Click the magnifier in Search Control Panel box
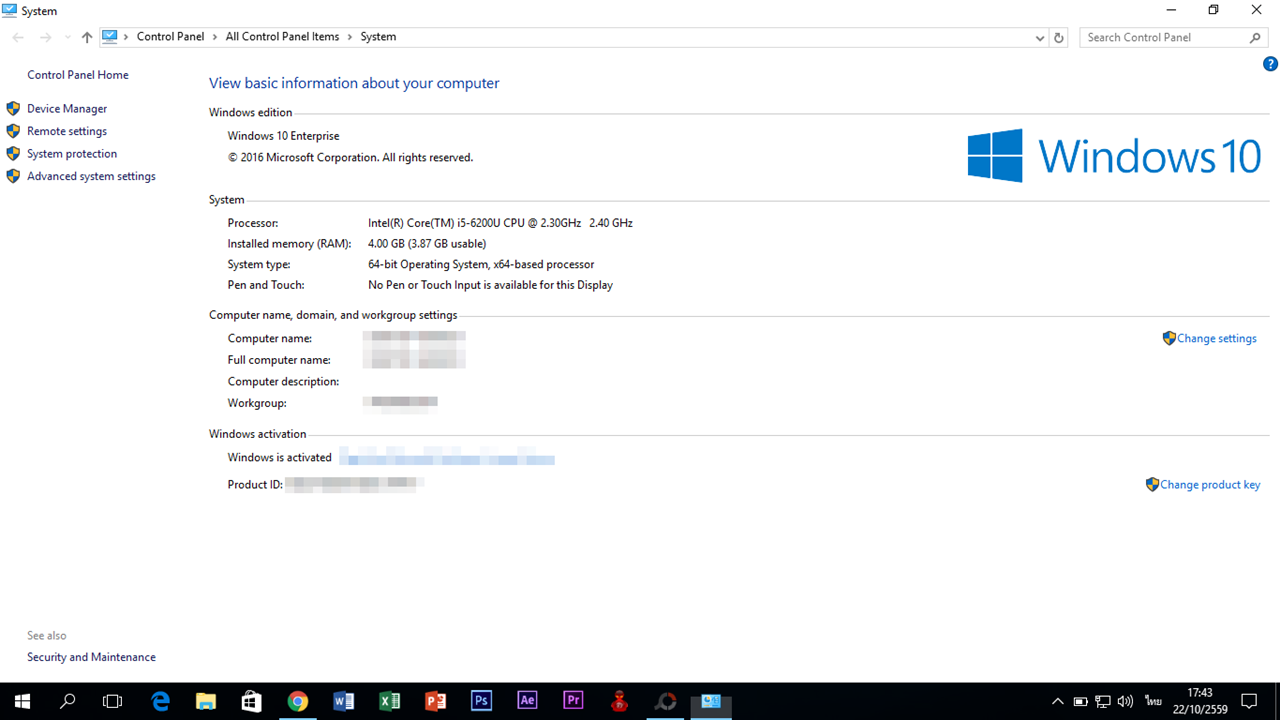This screenshot has width=1280, height=720. pos(1256,37)
